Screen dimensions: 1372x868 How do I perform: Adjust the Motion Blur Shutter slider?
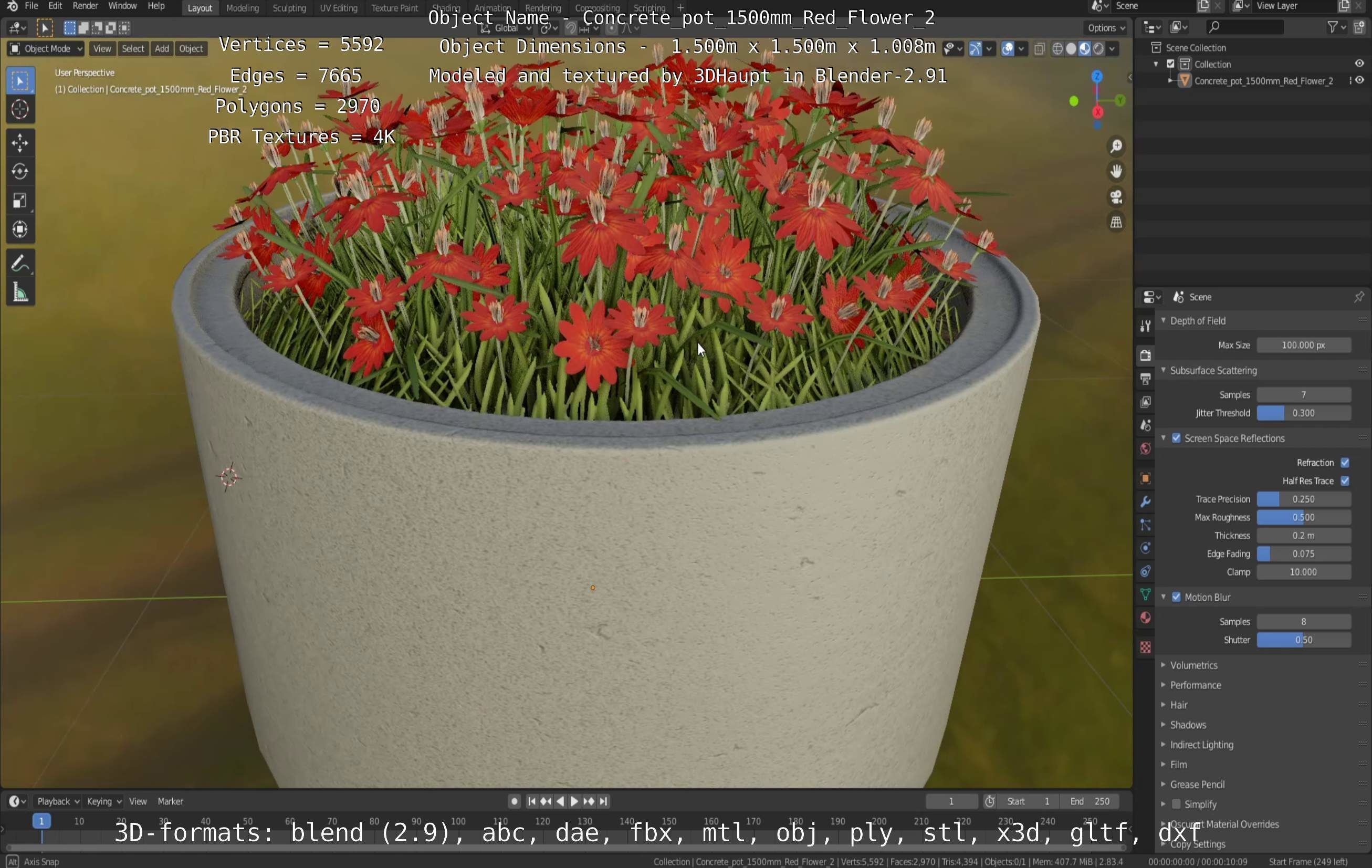[1303, 640]
